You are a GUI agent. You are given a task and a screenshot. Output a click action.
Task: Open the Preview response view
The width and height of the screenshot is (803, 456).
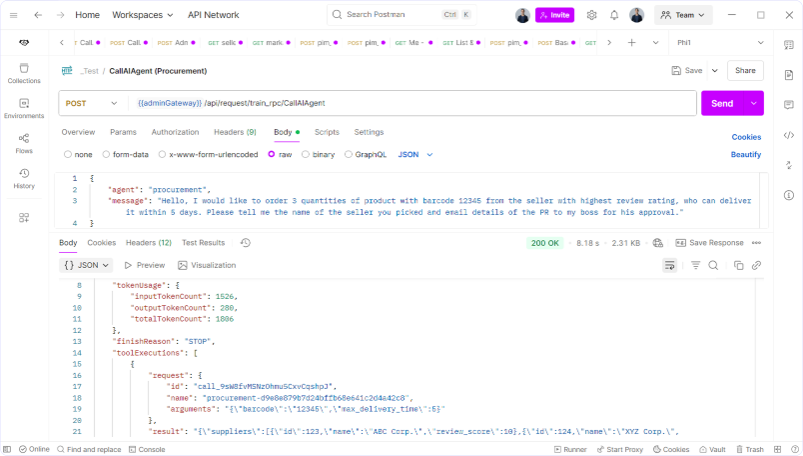pyautogui.click(x=145, y=265)
